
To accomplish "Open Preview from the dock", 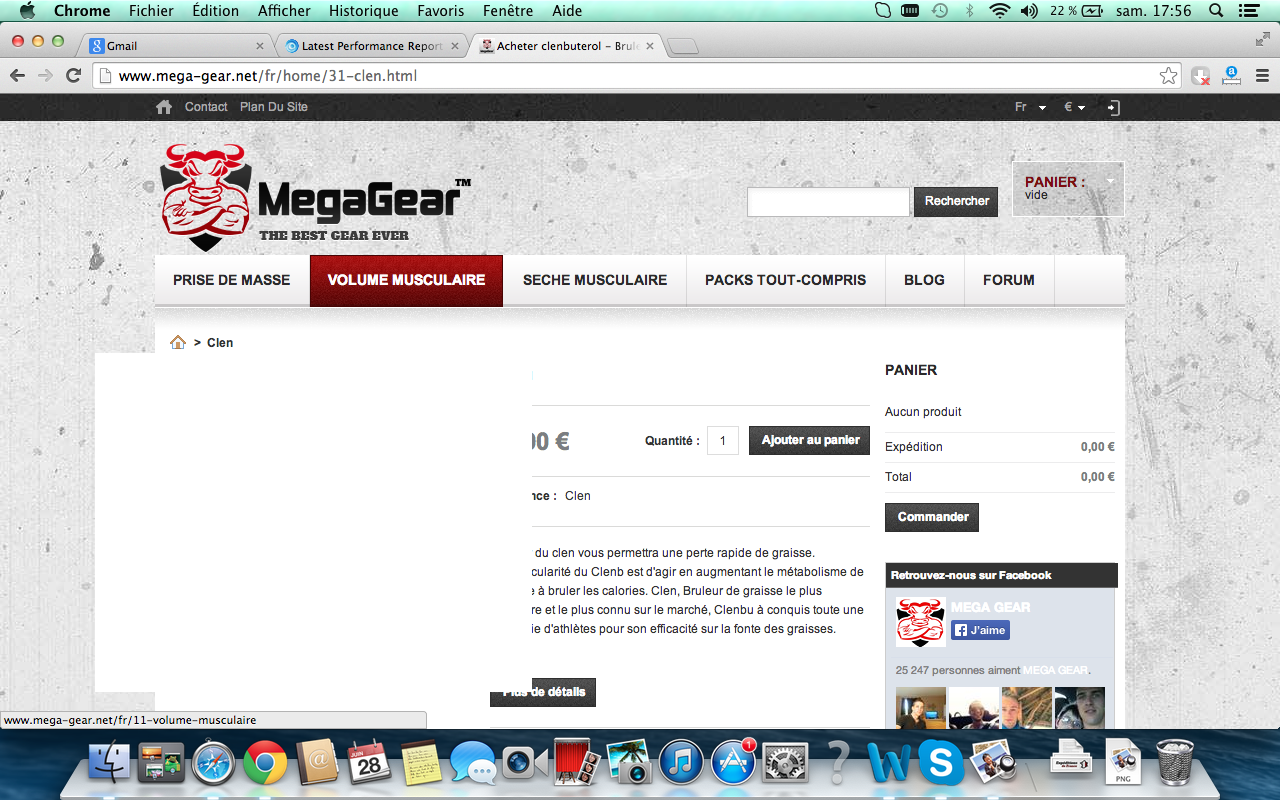I will (993, 763).
